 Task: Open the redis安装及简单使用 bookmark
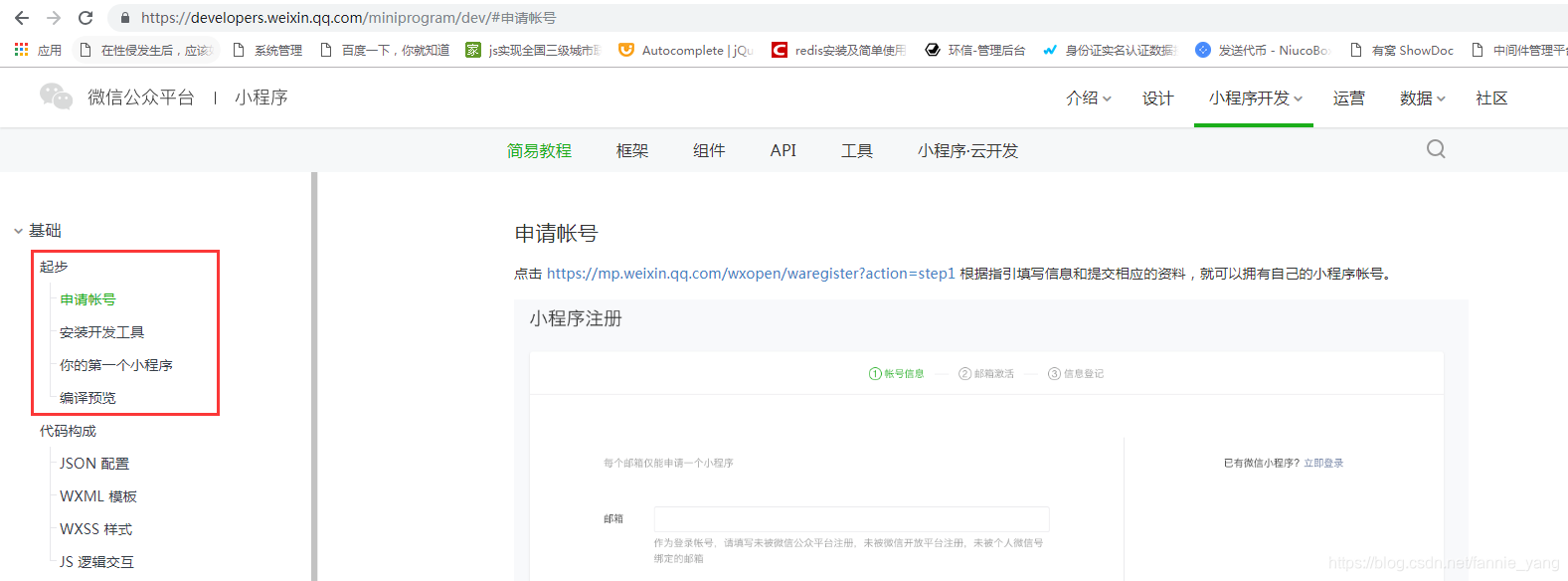point(839,50)
